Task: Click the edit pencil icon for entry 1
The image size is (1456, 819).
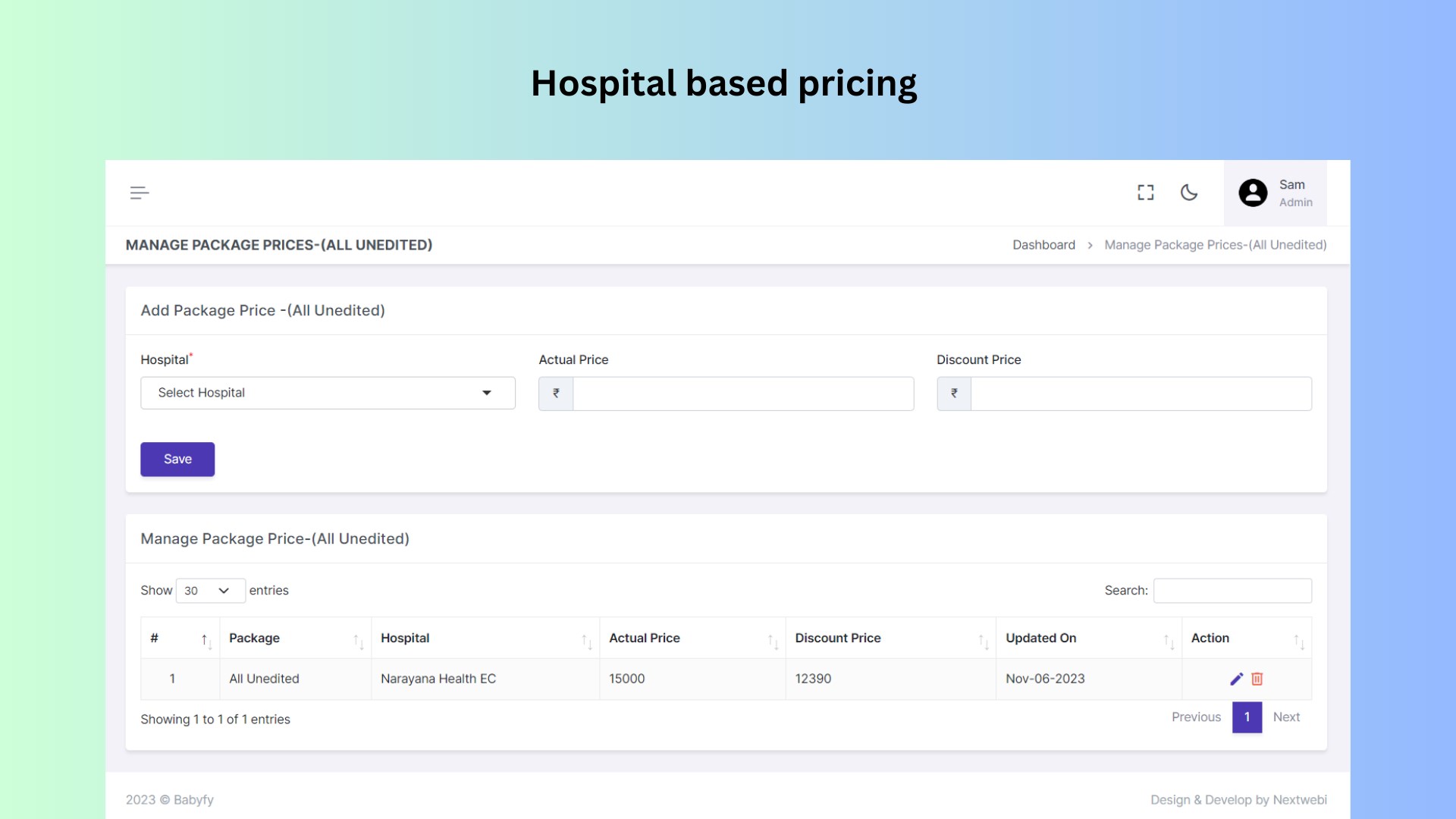Action: coord(1237,678)
